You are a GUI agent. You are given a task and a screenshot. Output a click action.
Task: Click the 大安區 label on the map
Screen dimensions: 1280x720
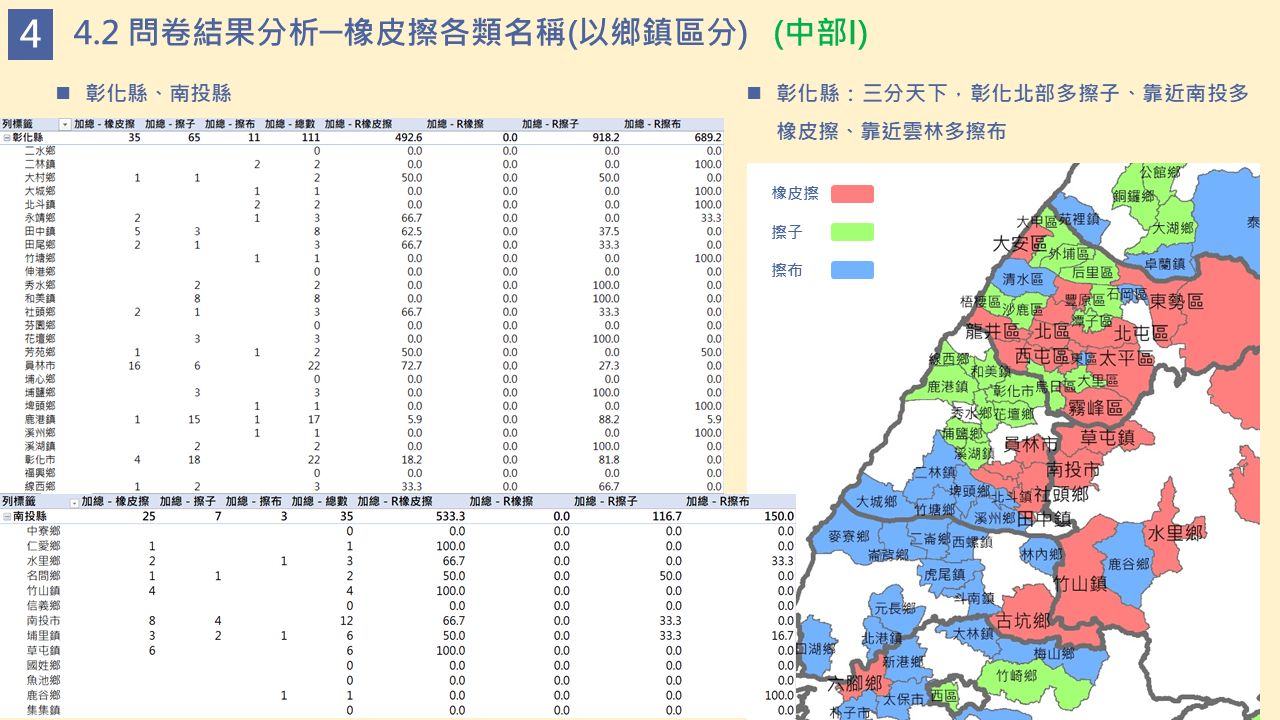[x=1020, y=243]
